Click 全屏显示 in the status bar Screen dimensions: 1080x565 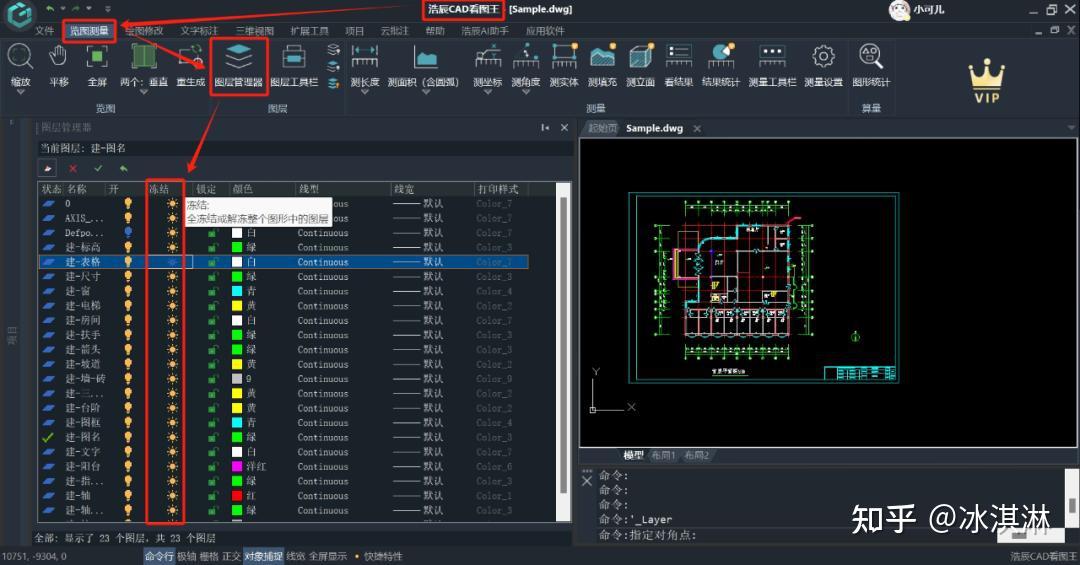pos(328,556)
